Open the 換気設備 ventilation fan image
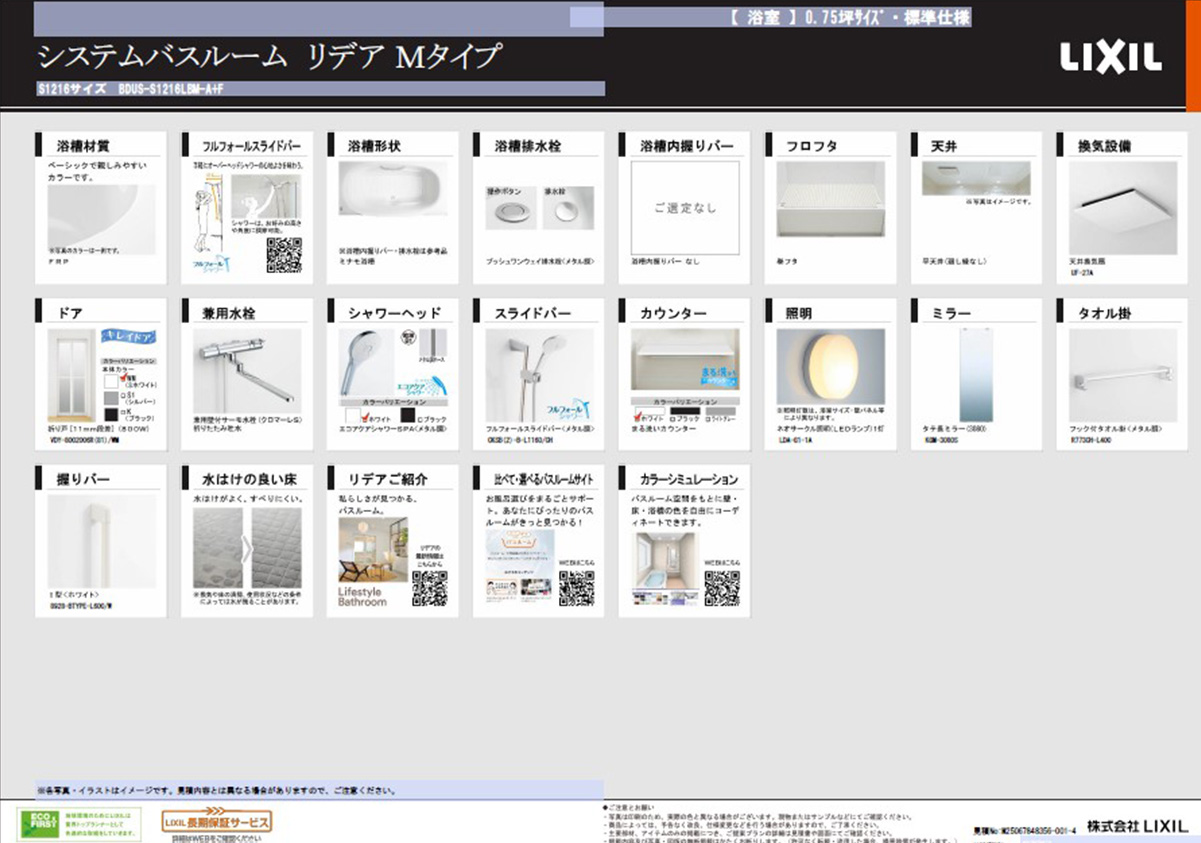Image resolution: width=1201 pixels, height=843 pixels. point(1122,208)
